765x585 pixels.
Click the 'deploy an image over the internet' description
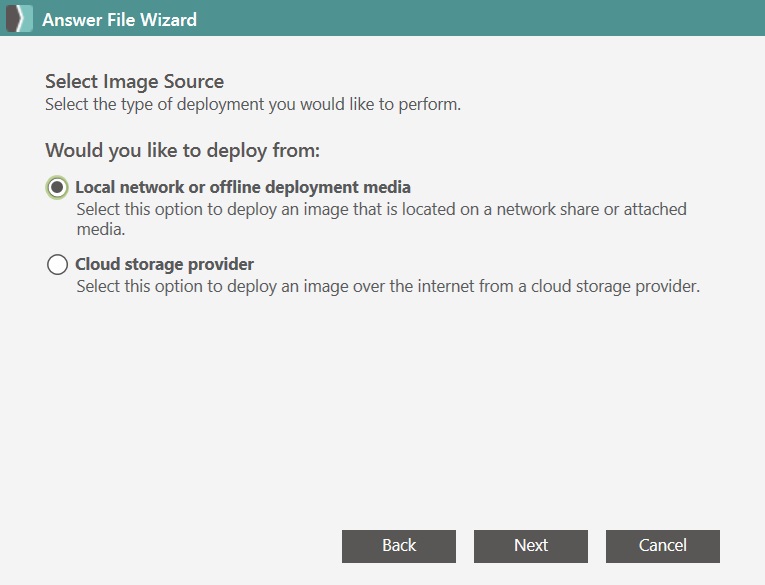click(x=388, y=286)
